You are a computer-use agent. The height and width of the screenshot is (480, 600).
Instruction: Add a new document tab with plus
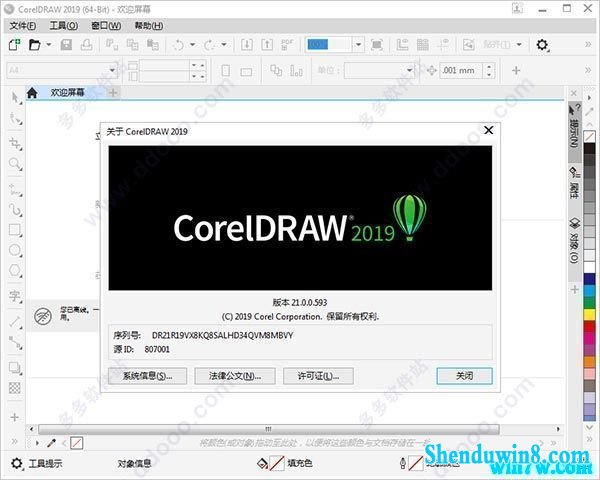tap(113, 93)
